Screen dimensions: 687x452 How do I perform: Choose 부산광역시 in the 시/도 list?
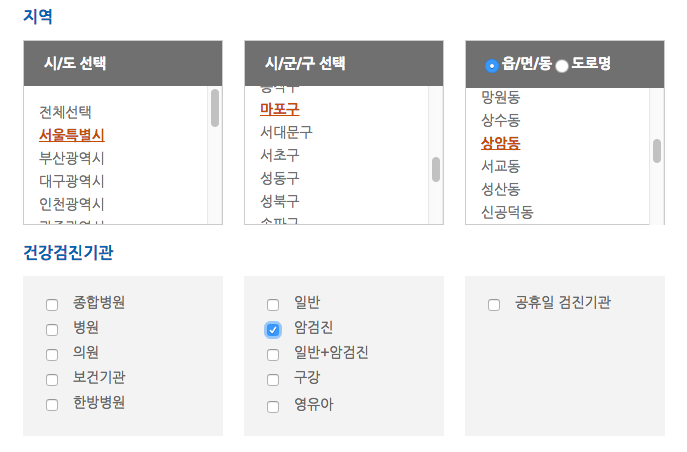point(72,158)
